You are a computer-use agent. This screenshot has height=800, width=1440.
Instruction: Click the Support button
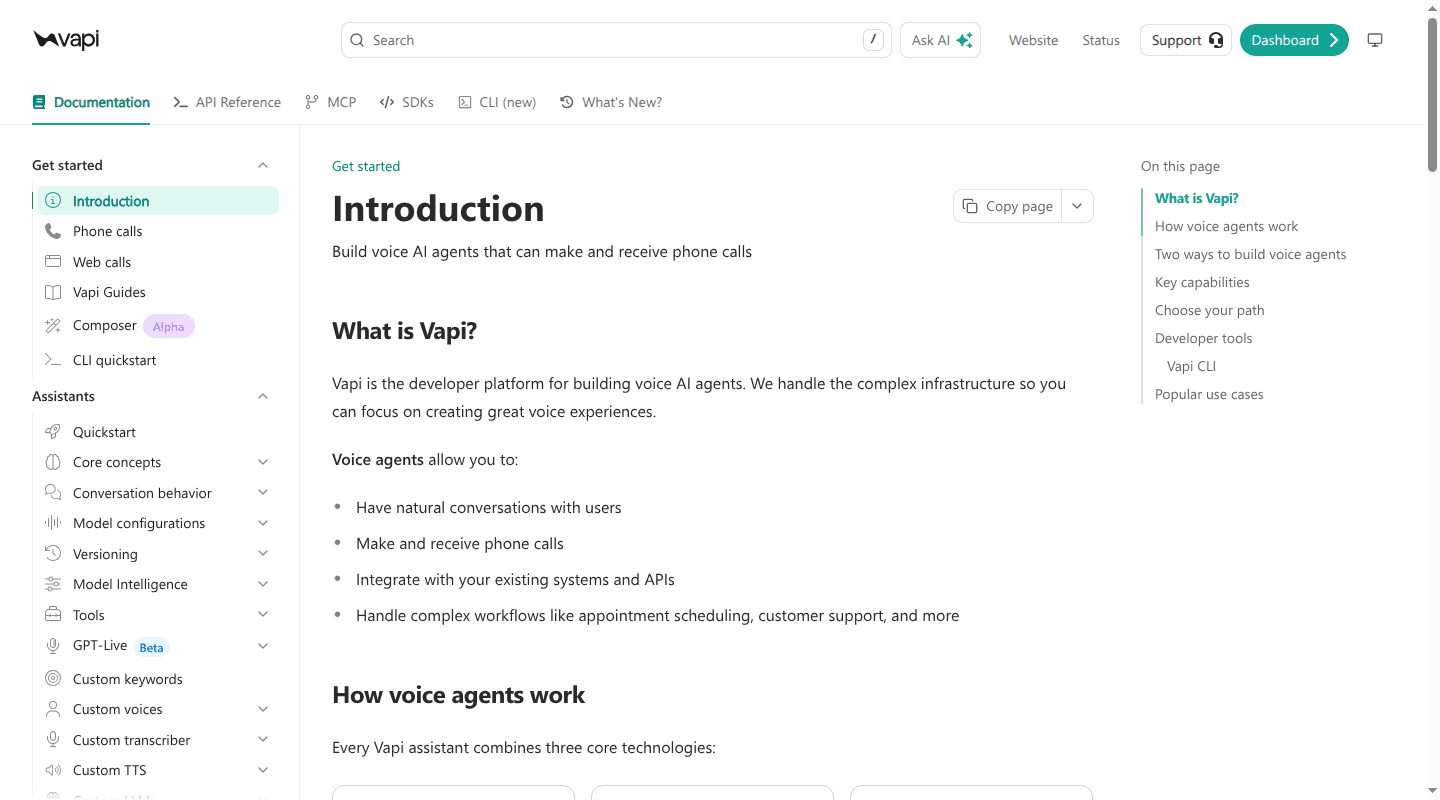pos(1186,40)
